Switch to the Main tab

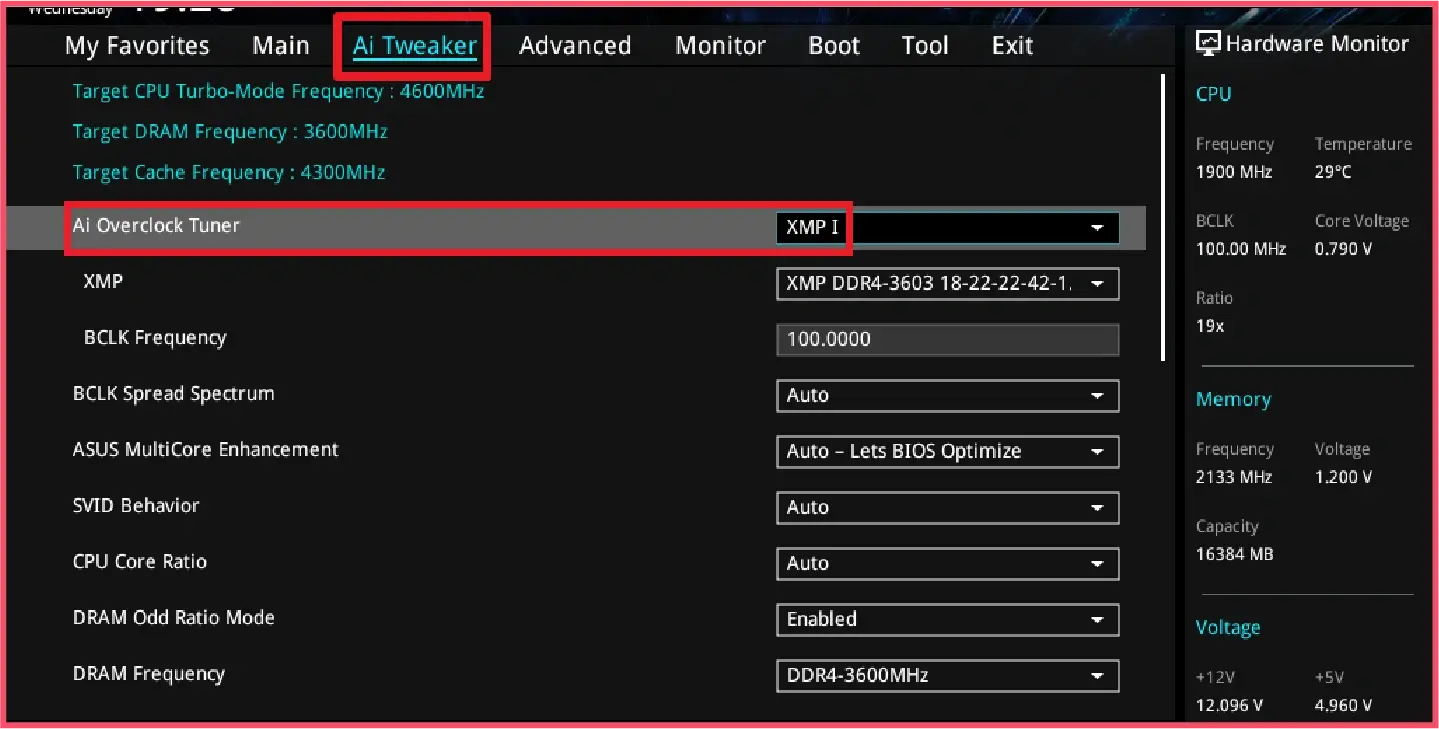pyautogui.click(x=281, y=46)
